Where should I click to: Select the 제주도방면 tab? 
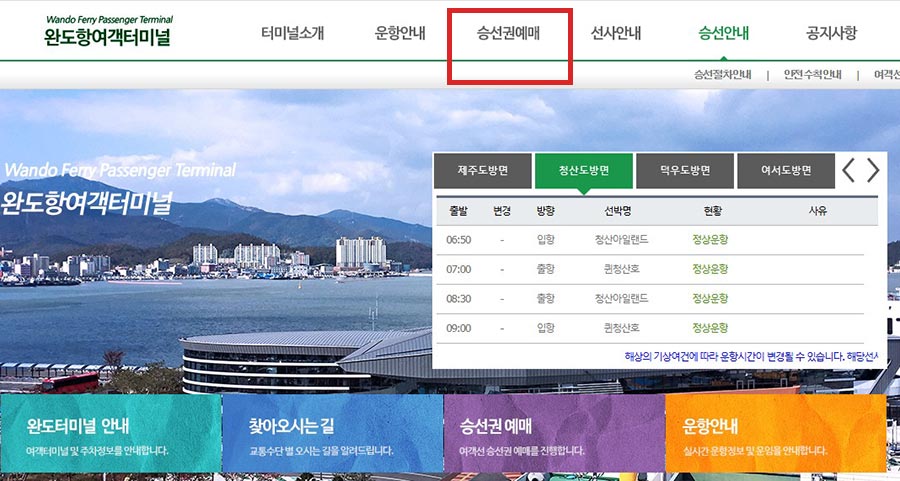[483, 170]
